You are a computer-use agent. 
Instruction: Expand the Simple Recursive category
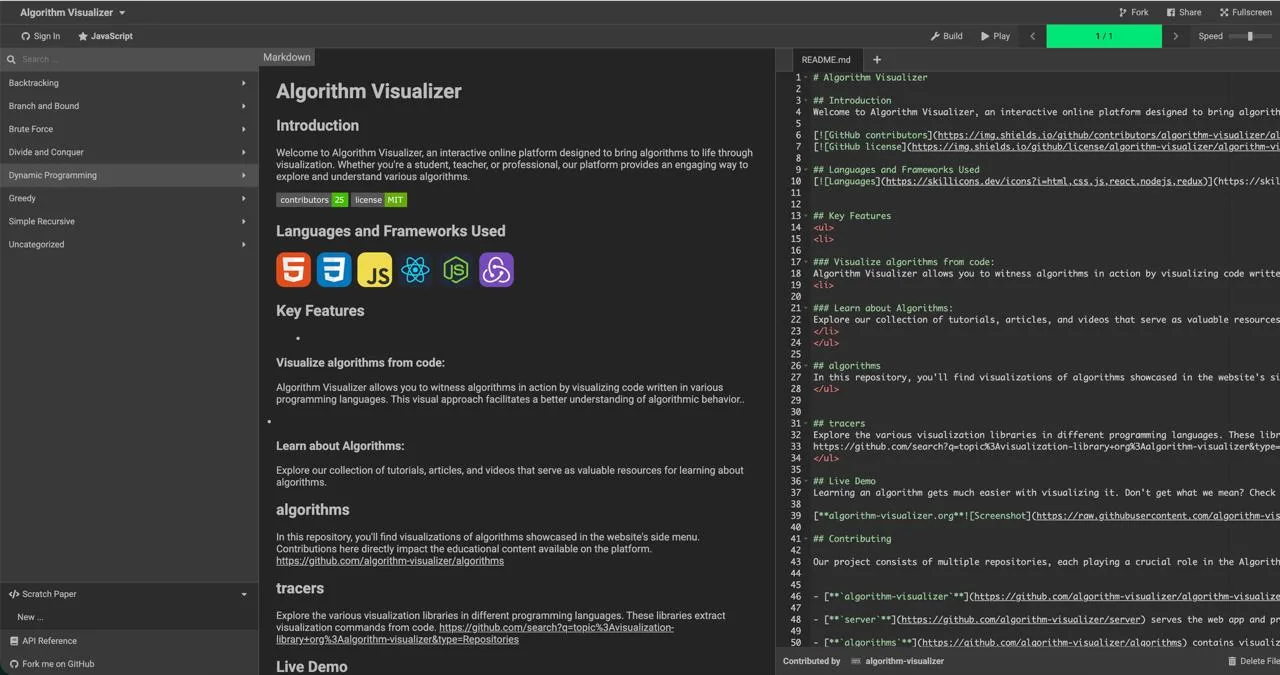click(x=129, y=221)
